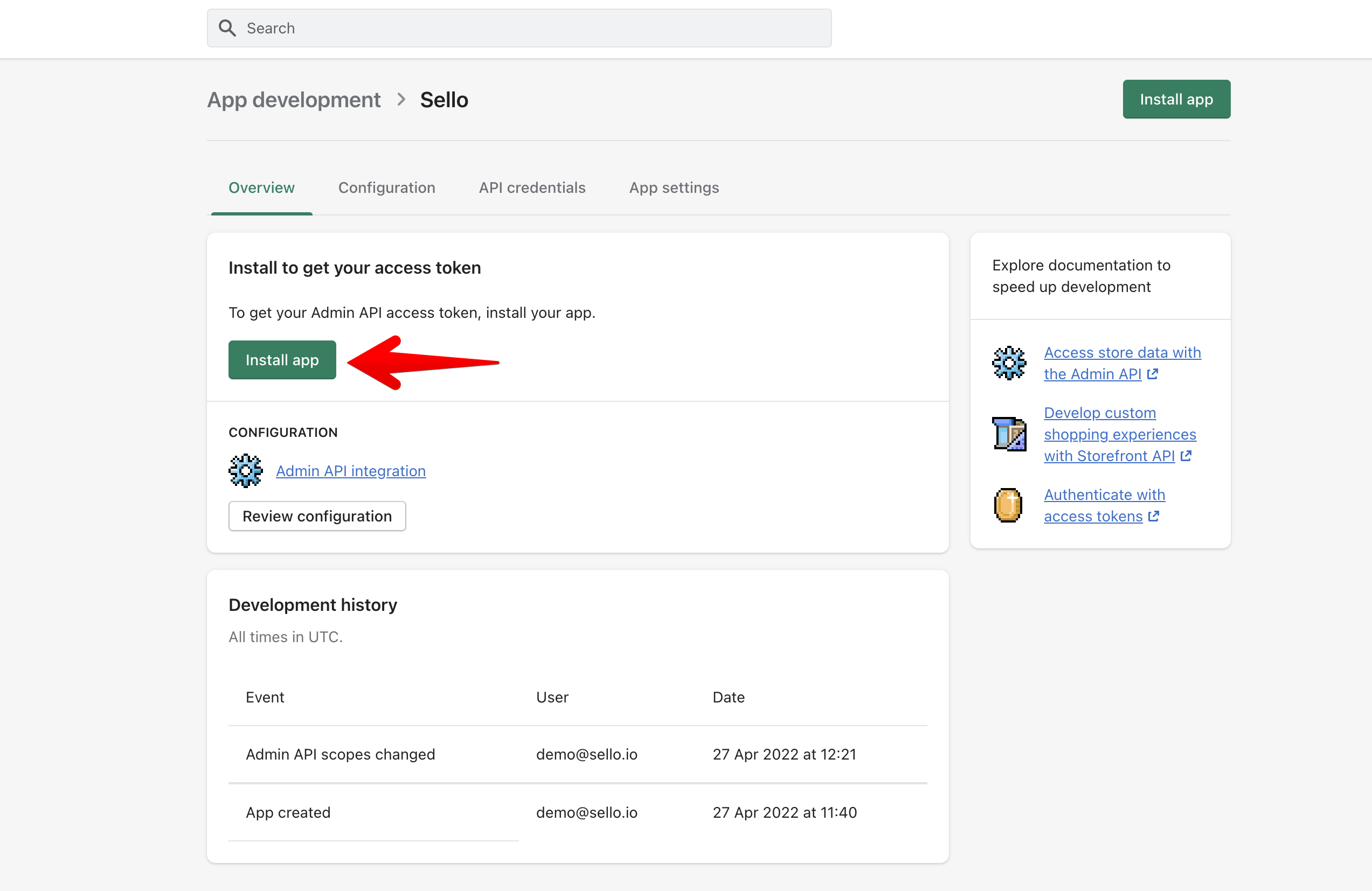Switch to the Configuration tab
The image size is (1372, 891).
(387, 188)
